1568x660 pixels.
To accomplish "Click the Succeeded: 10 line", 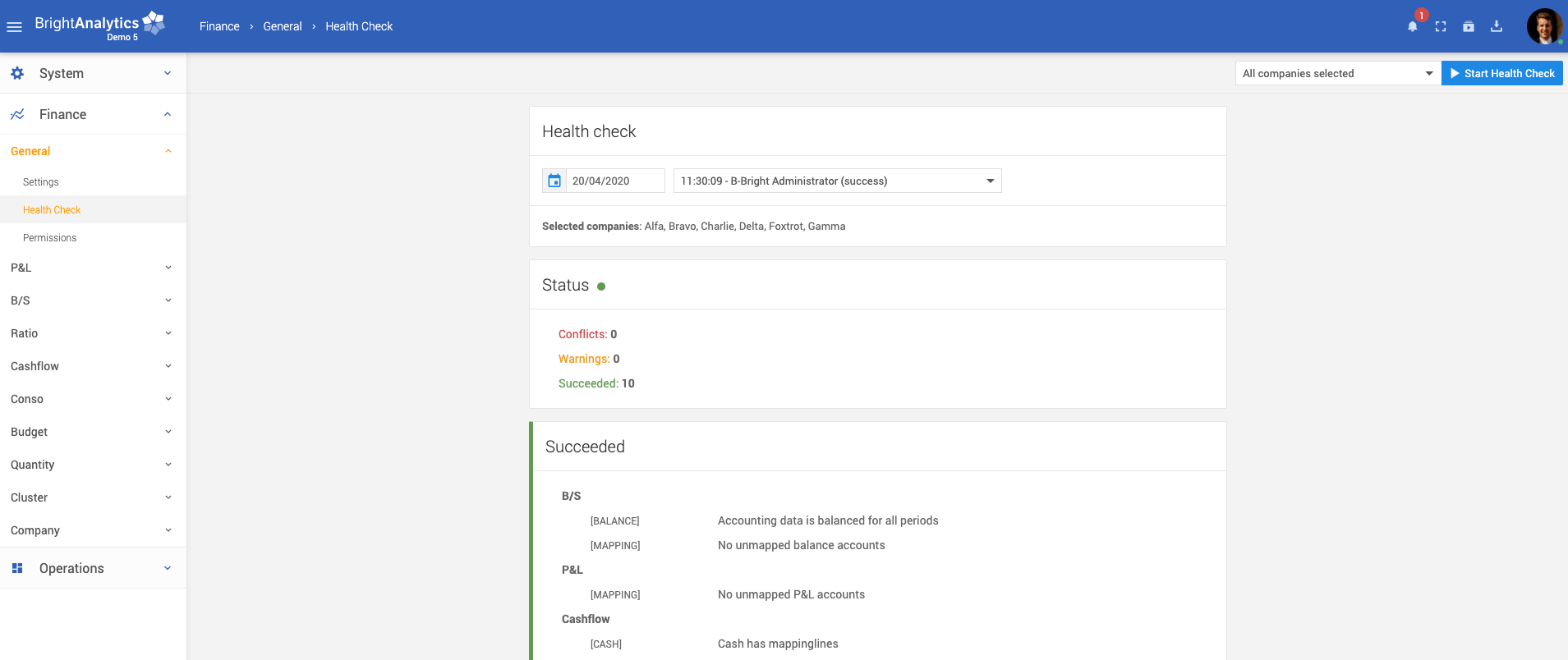I will [x=596, y=383].
